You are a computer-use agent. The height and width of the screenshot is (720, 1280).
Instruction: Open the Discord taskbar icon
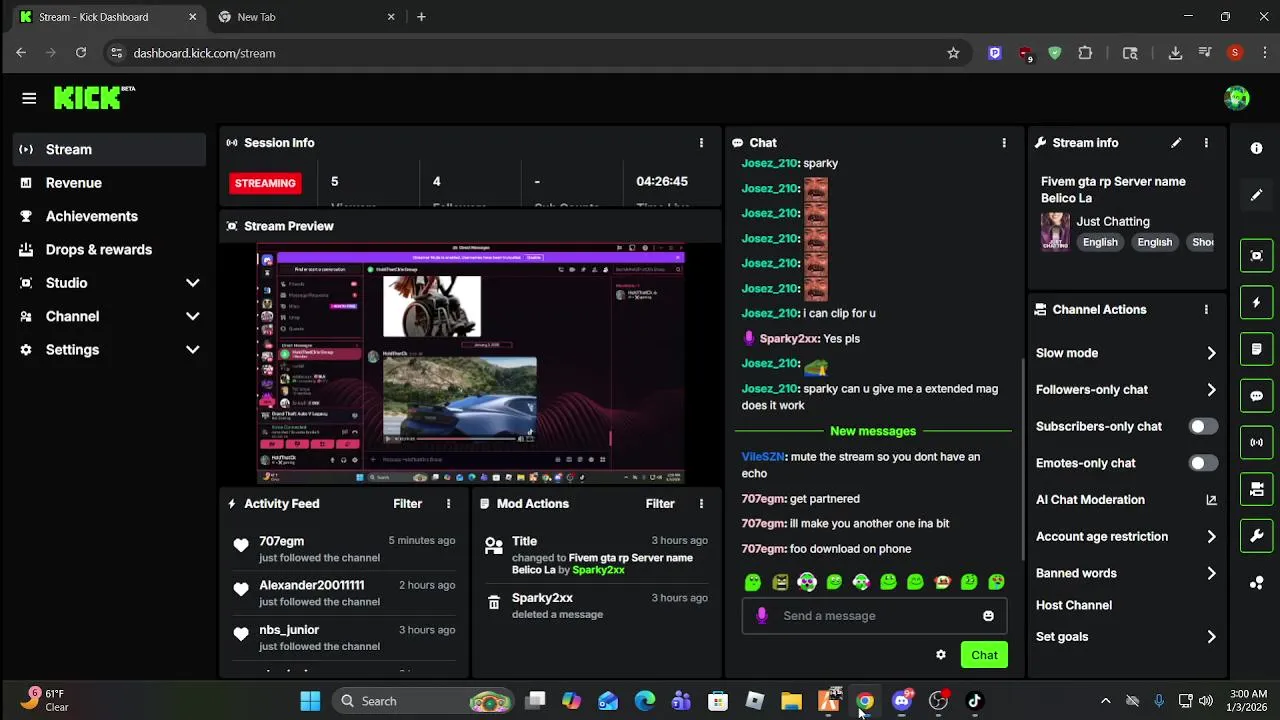902,701
